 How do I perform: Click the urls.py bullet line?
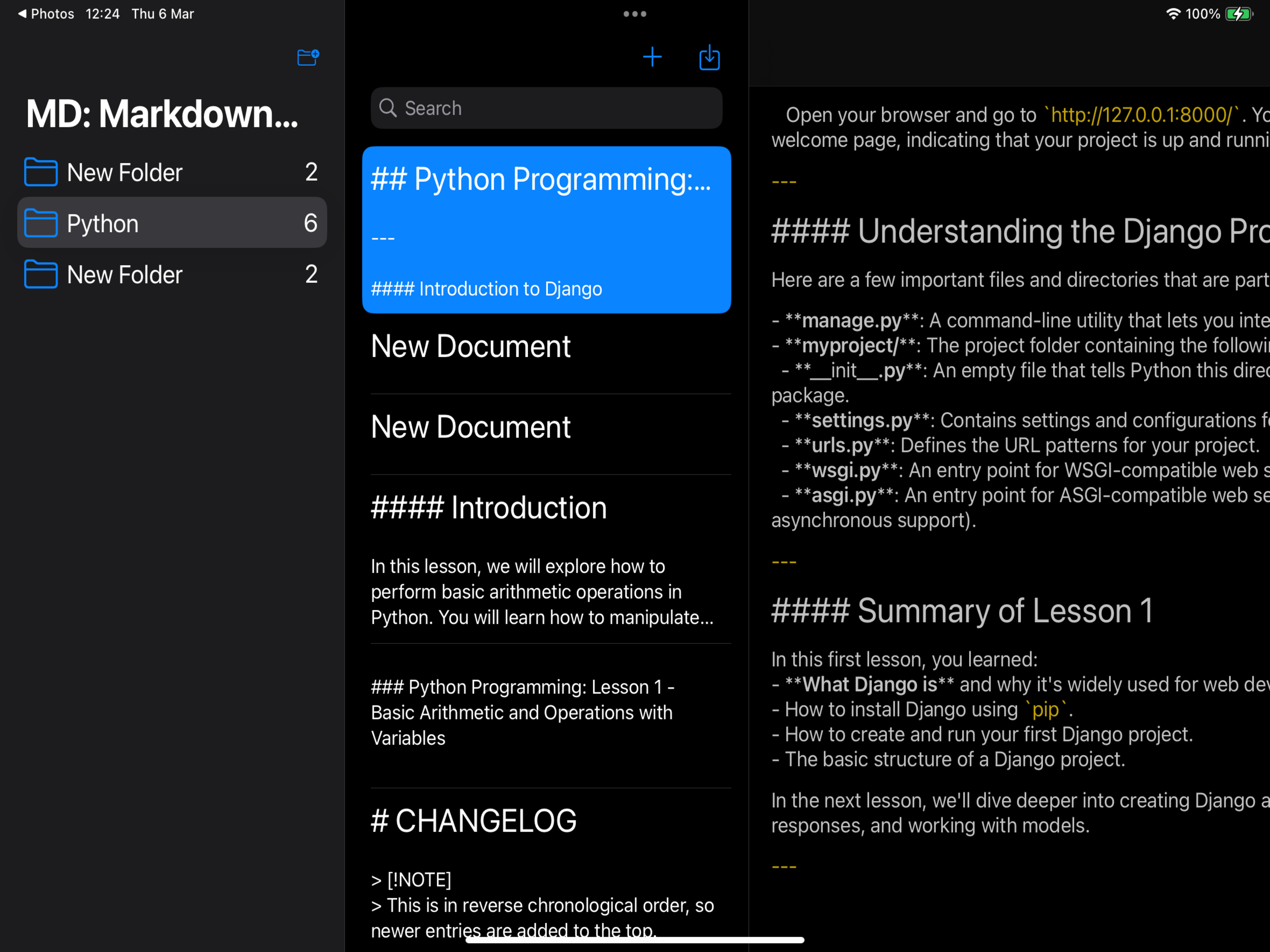(x=1020, y=445)
